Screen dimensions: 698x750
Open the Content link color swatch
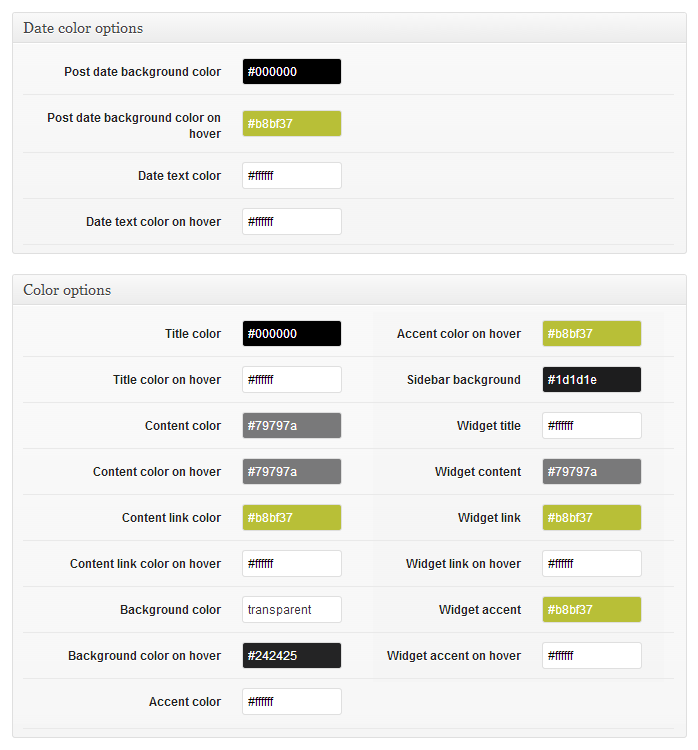point(292,518)
